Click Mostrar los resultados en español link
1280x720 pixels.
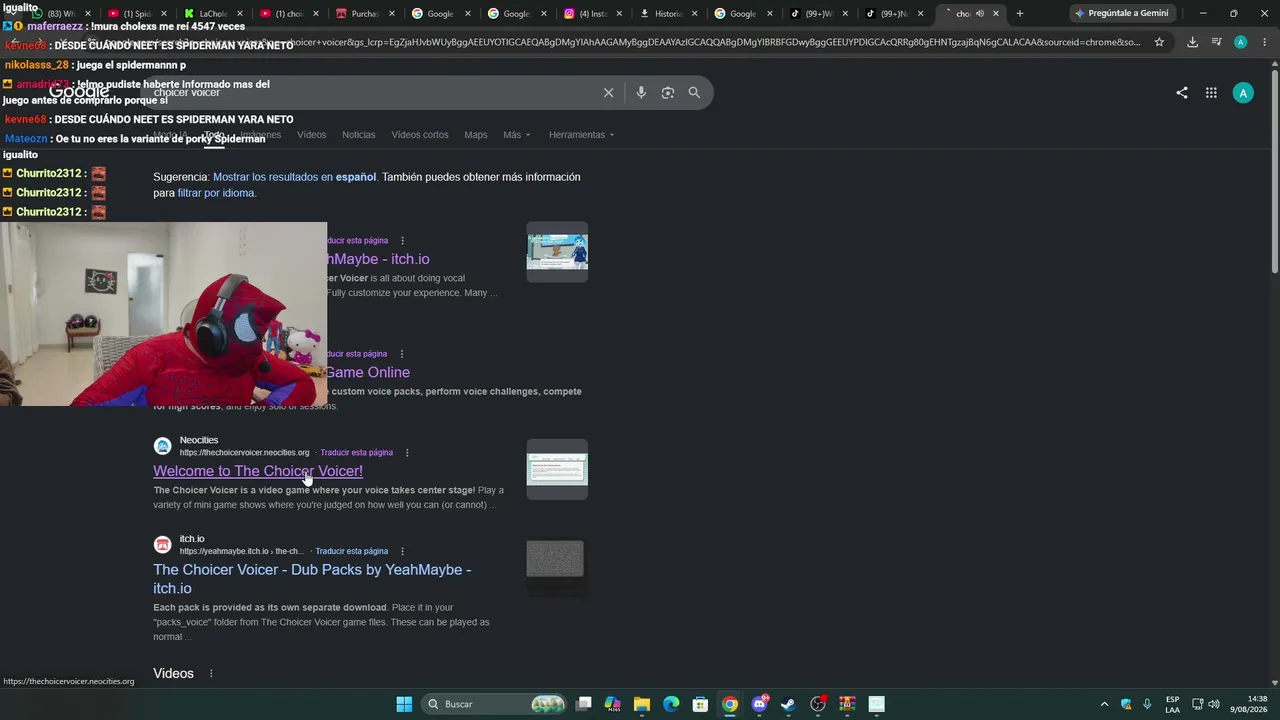point(295,177)
